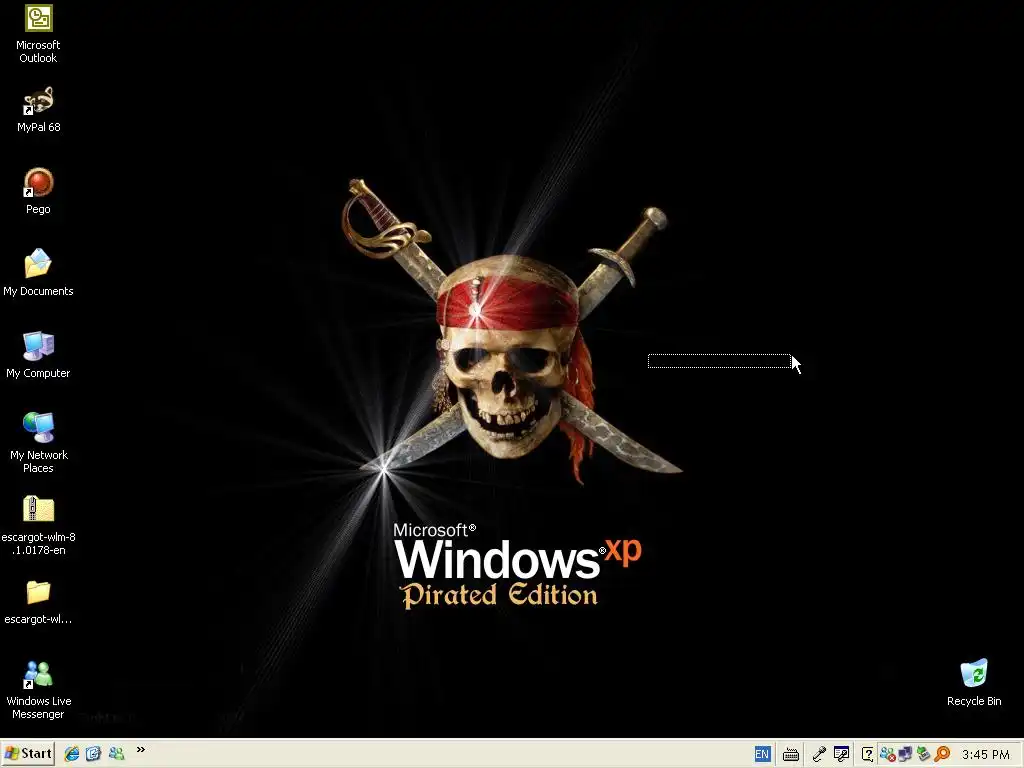Click the language bar microphone icon
The height and width of the screenshot is (768, 1024).
coord(819,754)
